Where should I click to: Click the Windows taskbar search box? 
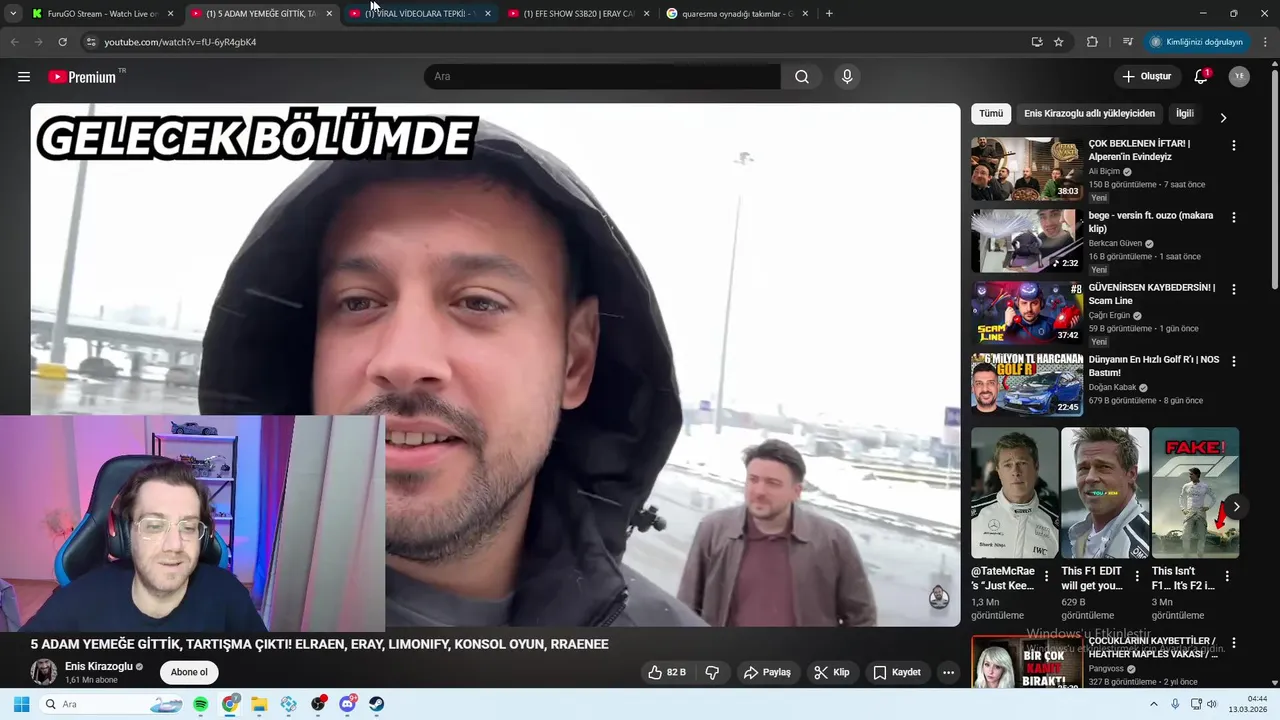[110, 704]
